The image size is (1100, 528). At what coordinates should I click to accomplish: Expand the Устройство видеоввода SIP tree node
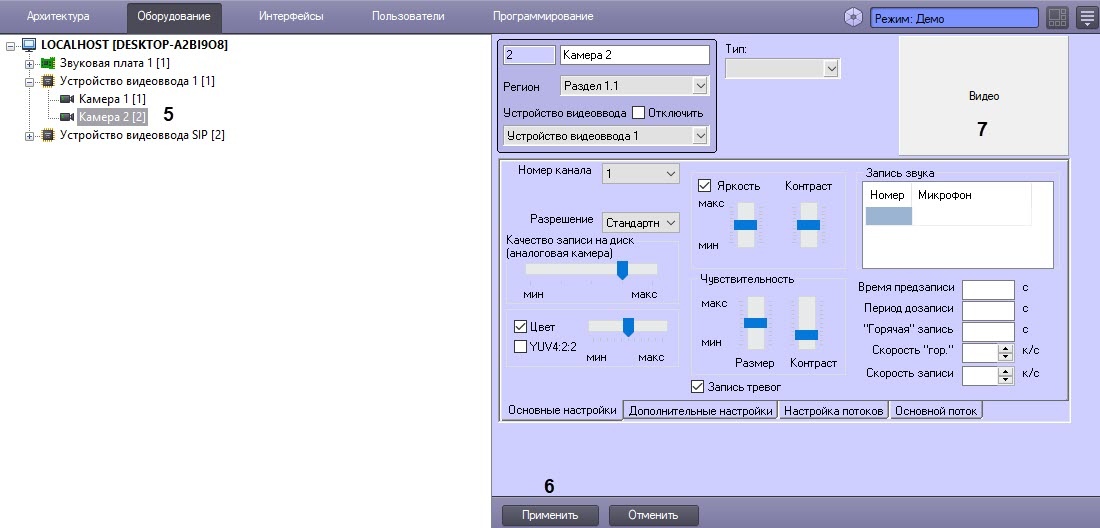pos(30,135)
